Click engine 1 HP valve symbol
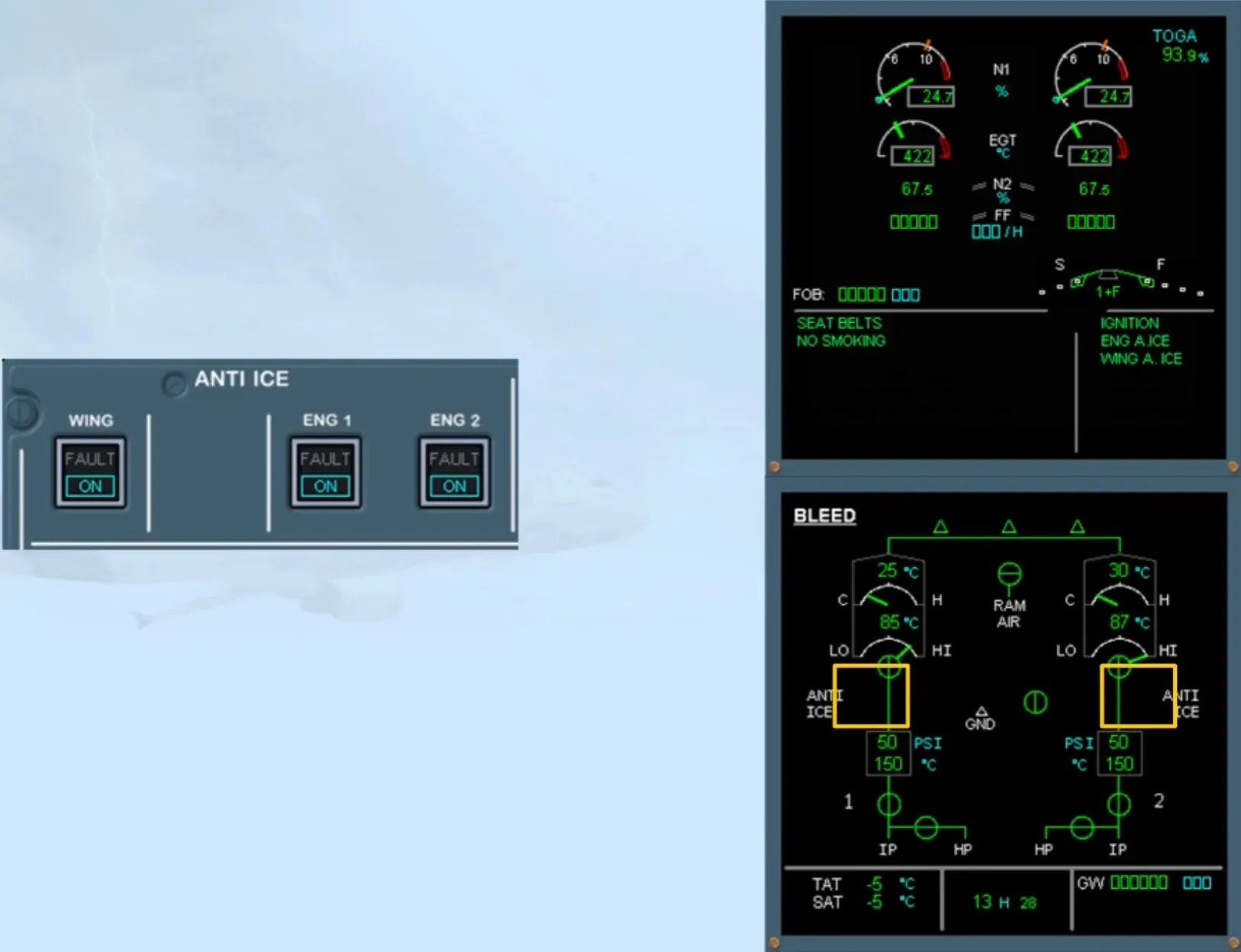 pyautogui.click(x=926, y=828)
